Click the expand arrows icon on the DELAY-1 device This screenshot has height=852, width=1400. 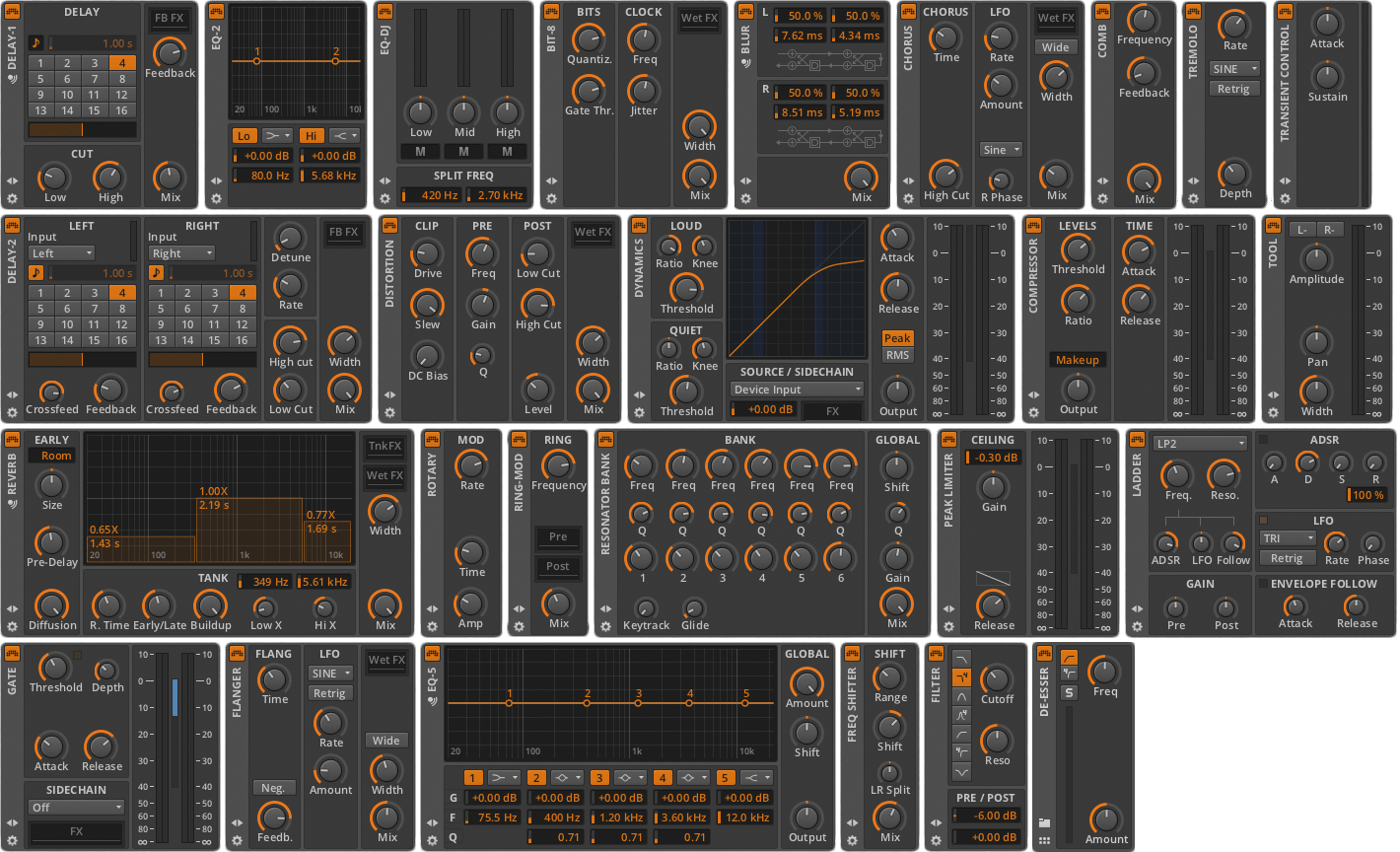(x=13, y=181)
